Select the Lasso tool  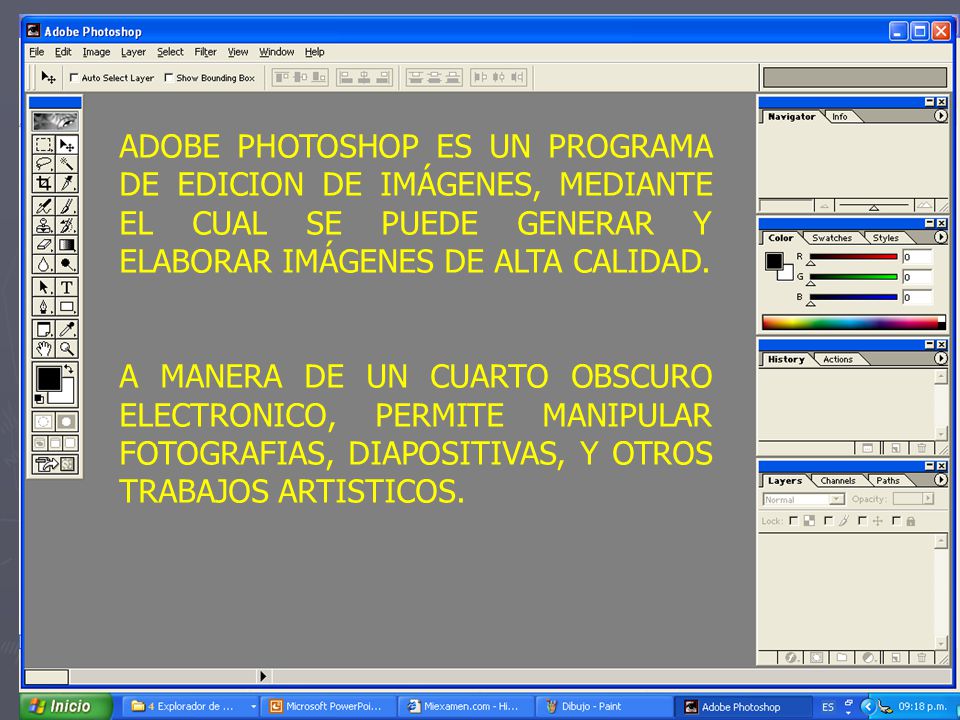click(43, 163)
